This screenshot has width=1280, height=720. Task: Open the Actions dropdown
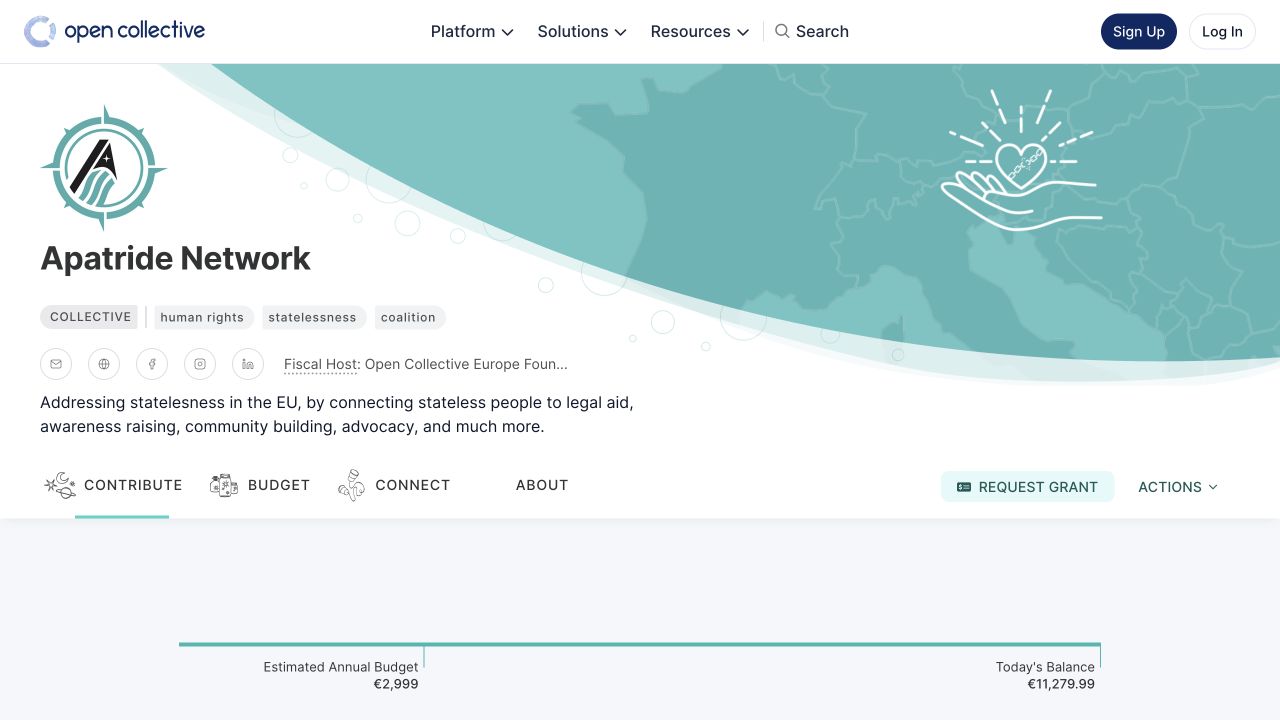point(1178,487)
